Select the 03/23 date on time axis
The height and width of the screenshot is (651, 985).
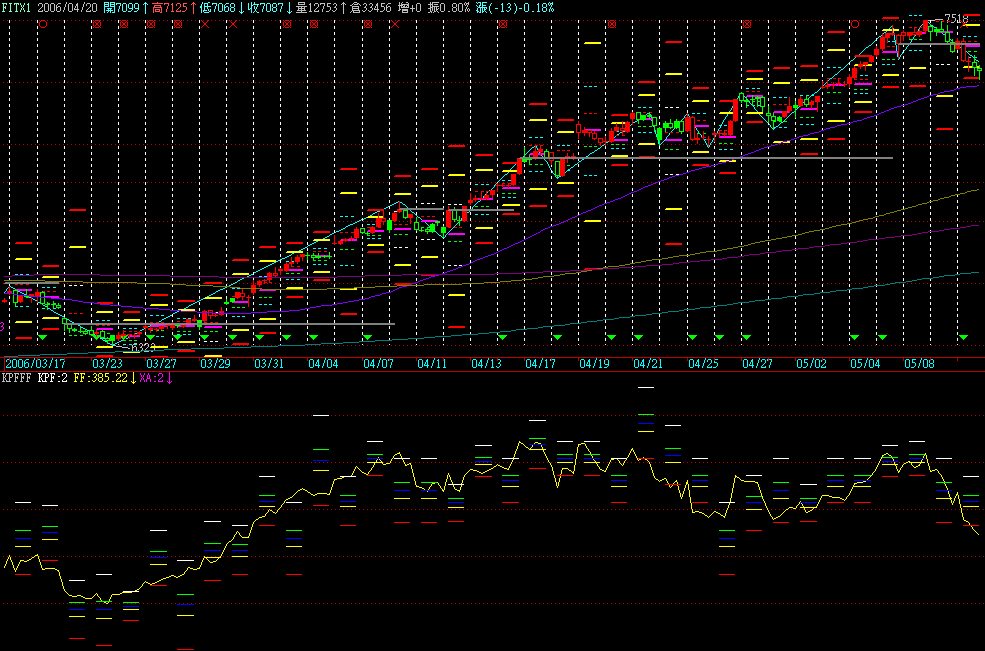click(x=107, y=363)
